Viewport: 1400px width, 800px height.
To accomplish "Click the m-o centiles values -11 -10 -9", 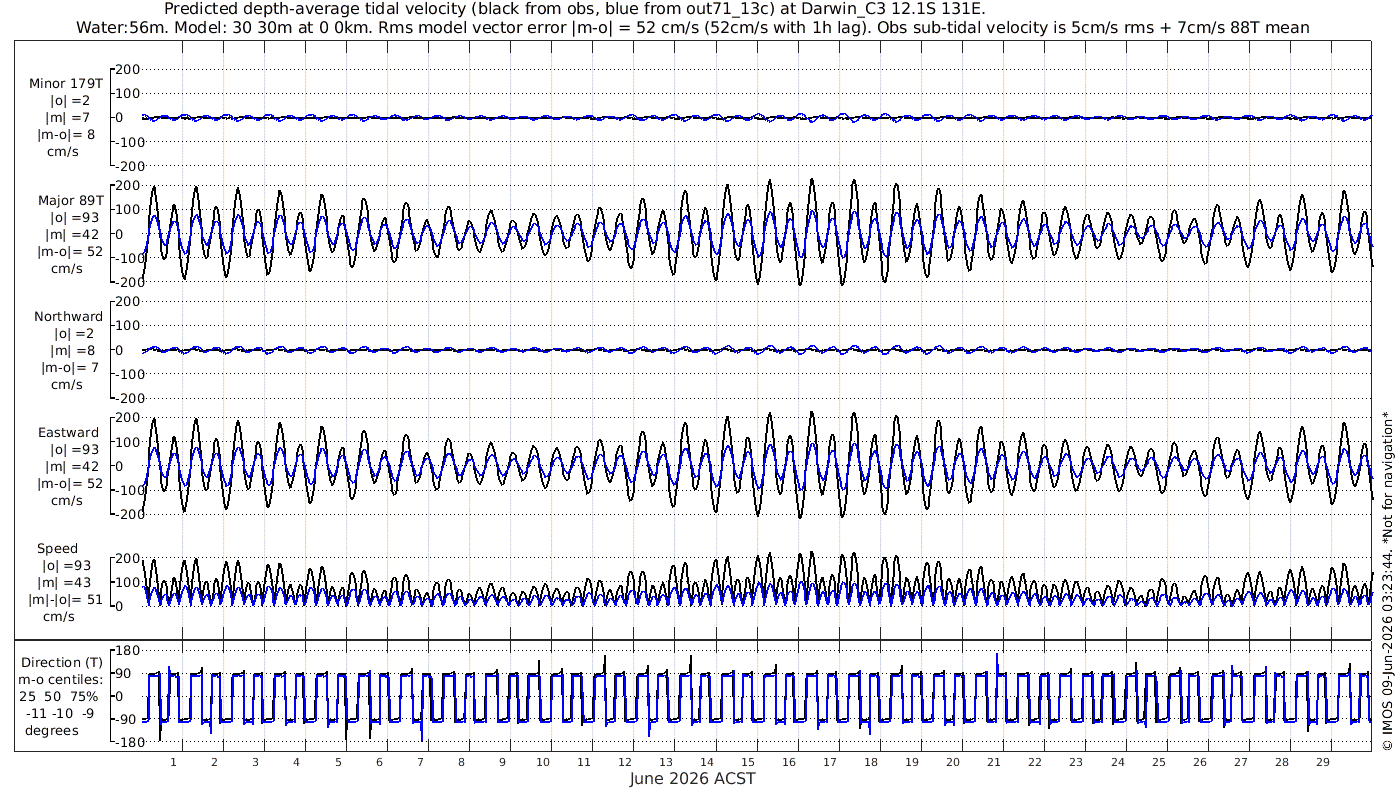I will point(62,713).
